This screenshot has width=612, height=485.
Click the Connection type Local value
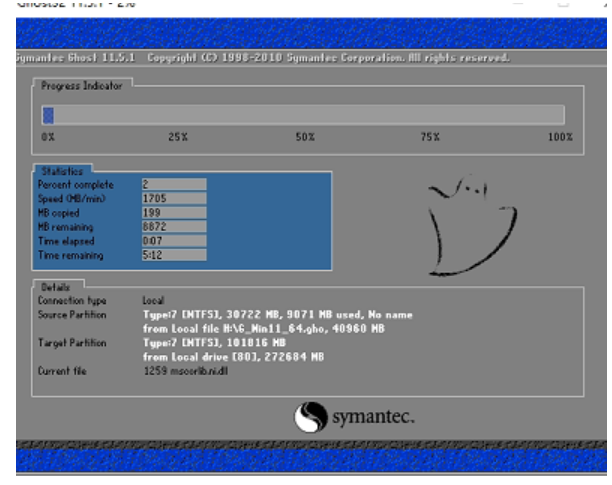(x=153, y=300)
